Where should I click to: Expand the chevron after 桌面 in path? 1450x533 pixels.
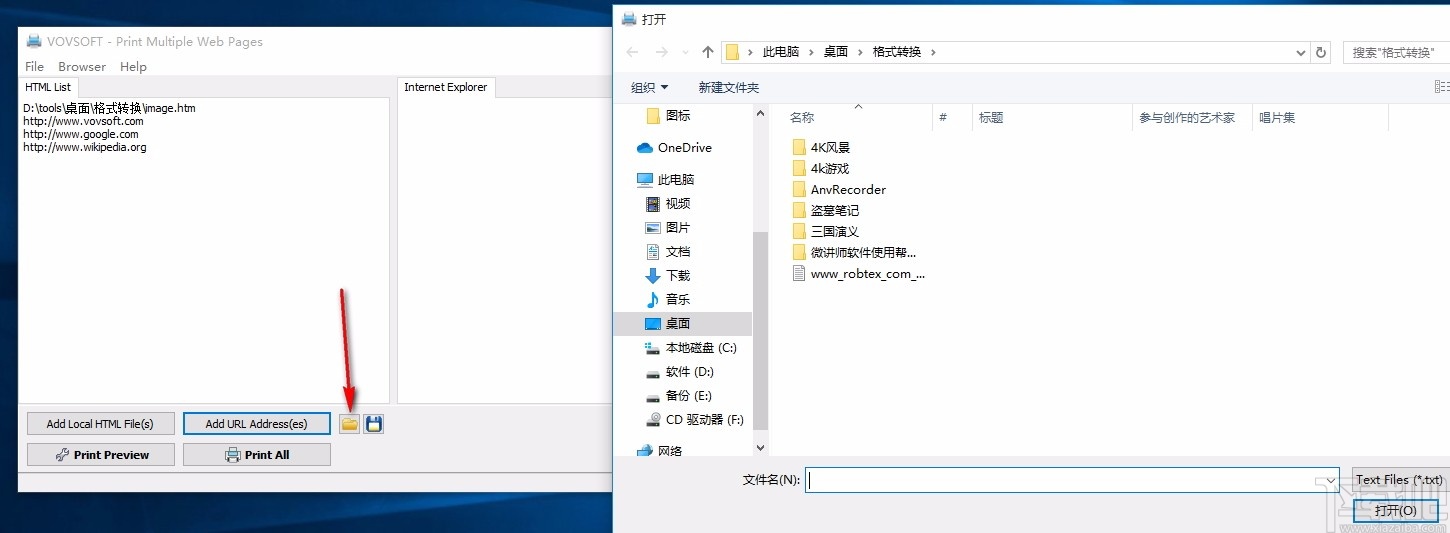click(x=860, y=52)
